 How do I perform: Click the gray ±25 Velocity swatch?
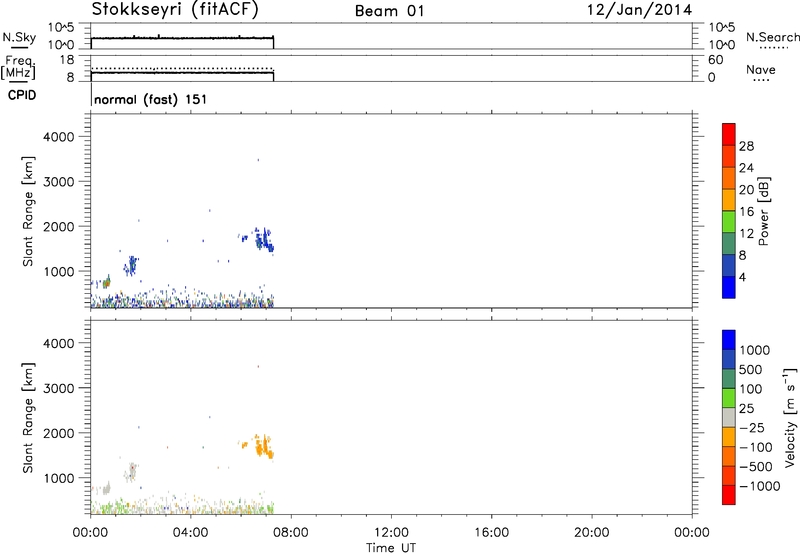729,418
